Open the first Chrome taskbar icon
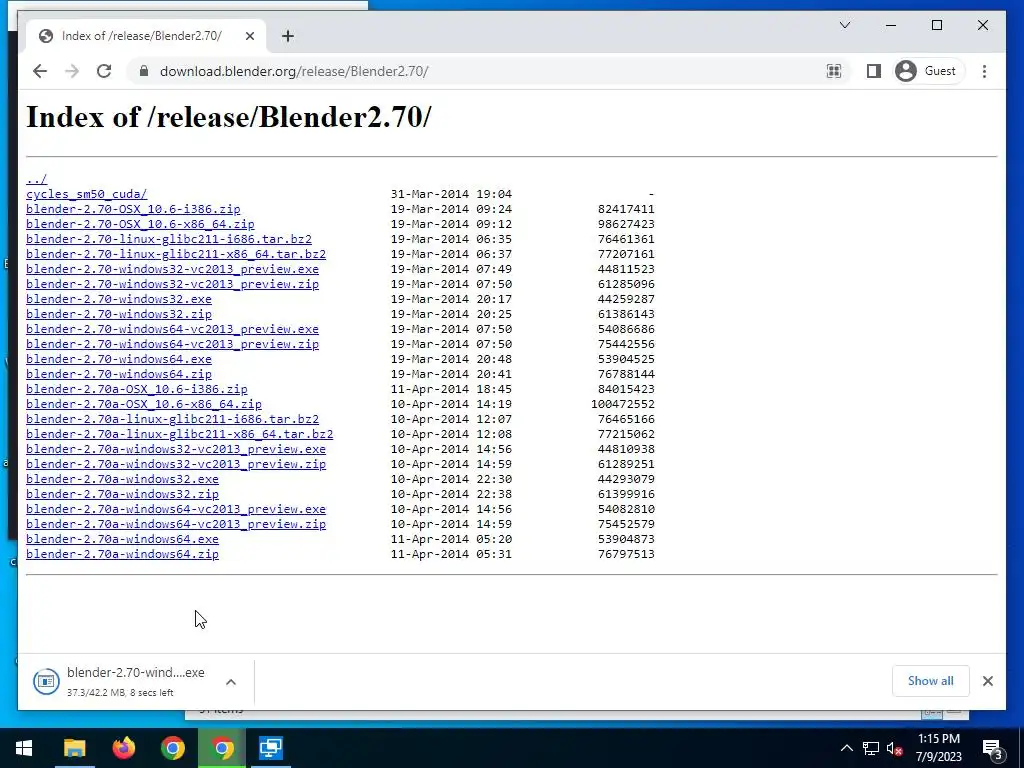 (x=172, y=748)
